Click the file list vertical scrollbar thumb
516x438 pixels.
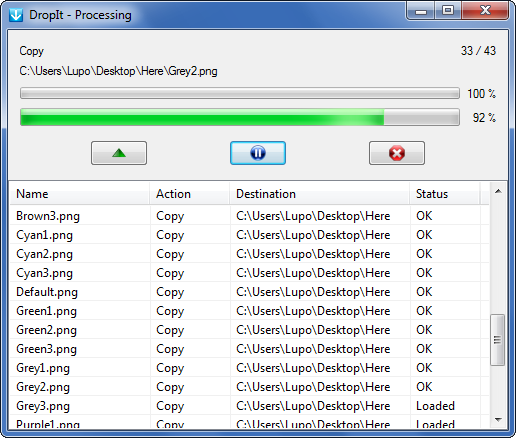498,340
